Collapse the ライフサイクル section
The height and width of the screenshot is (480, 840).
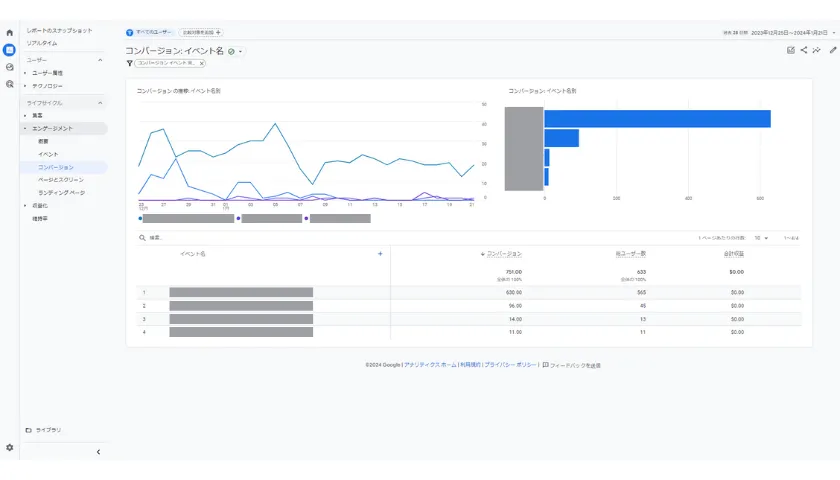point(100,102)
